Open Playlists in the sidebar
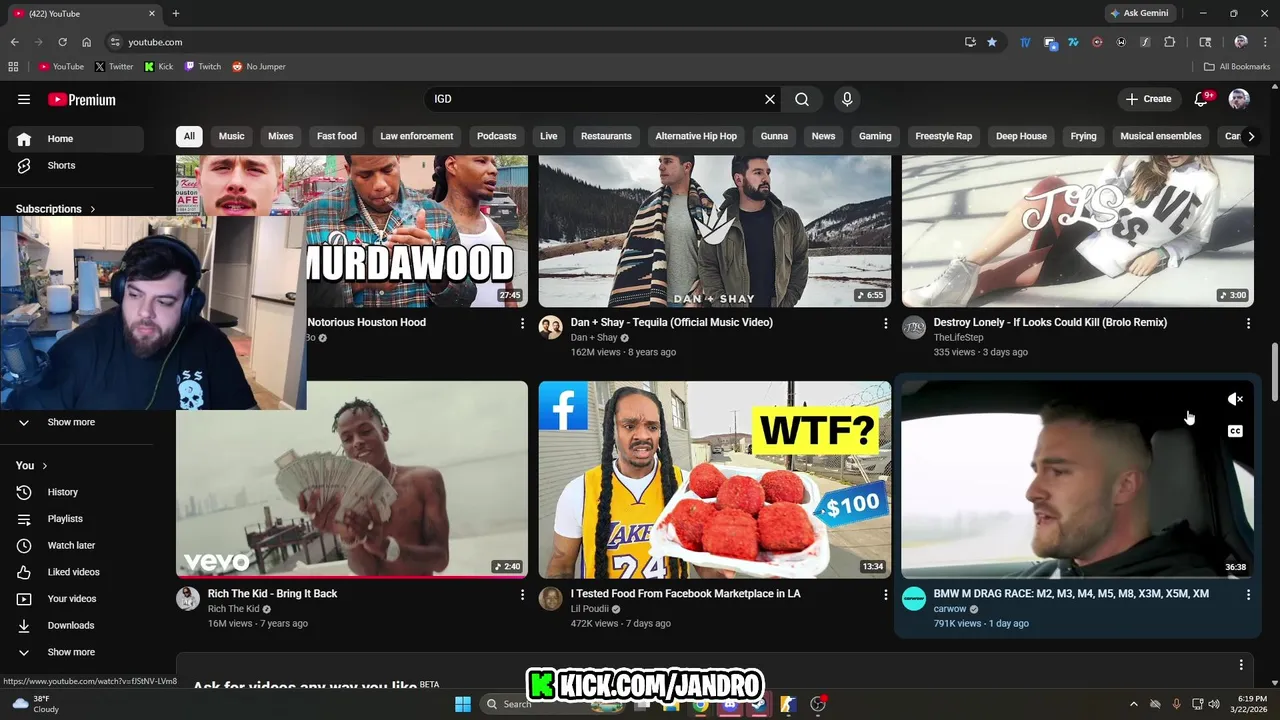Screen dimensions: 1280x720 (x=74, y=519)
